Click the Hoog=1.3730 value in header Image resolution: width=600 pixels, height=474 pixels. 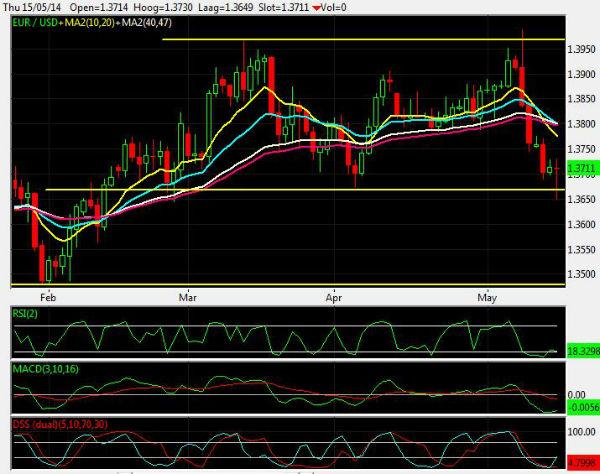[x=163, y=7]
